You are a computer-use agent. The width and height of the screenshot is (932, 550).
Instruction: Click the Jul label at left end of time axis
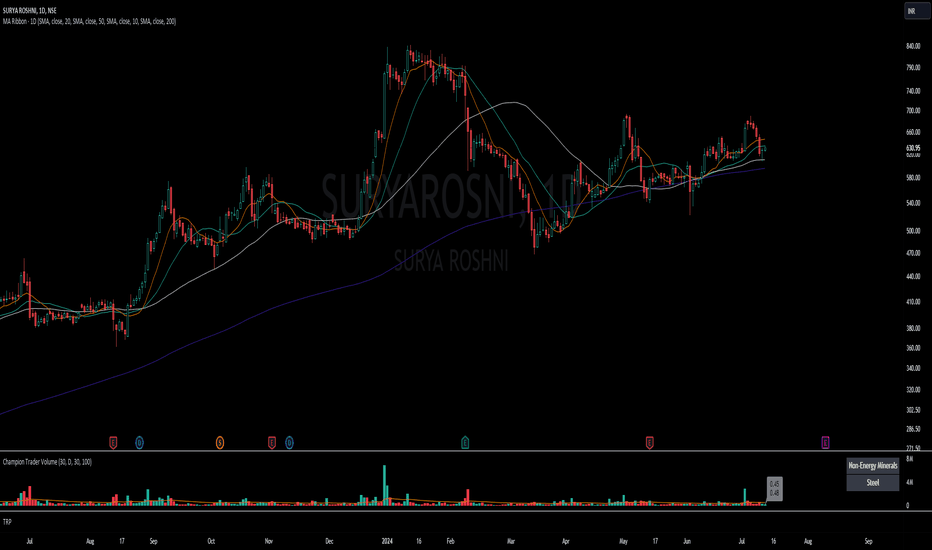pos(29,542)
